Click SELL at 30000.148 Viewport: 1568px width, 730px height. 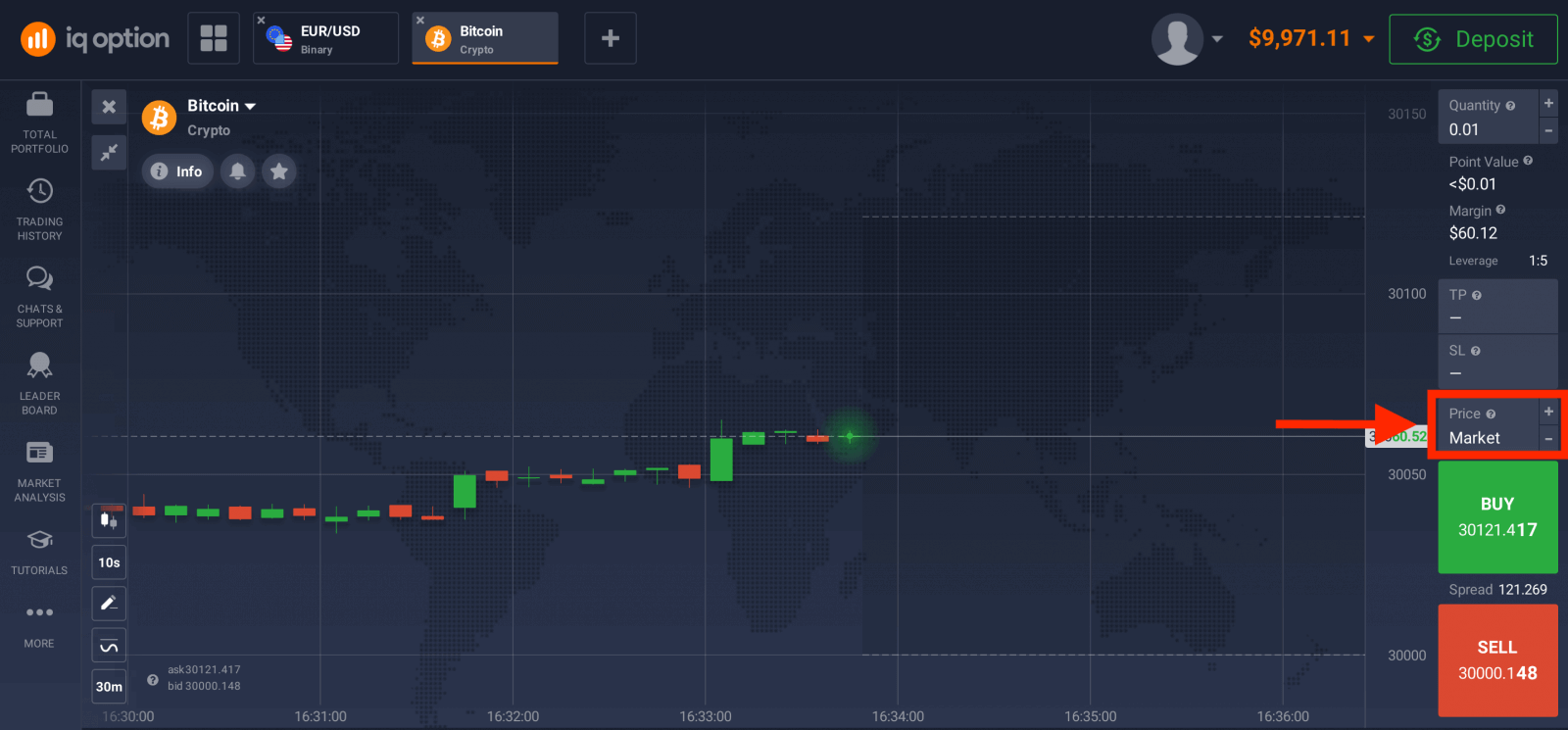[x=1497, y=660]
